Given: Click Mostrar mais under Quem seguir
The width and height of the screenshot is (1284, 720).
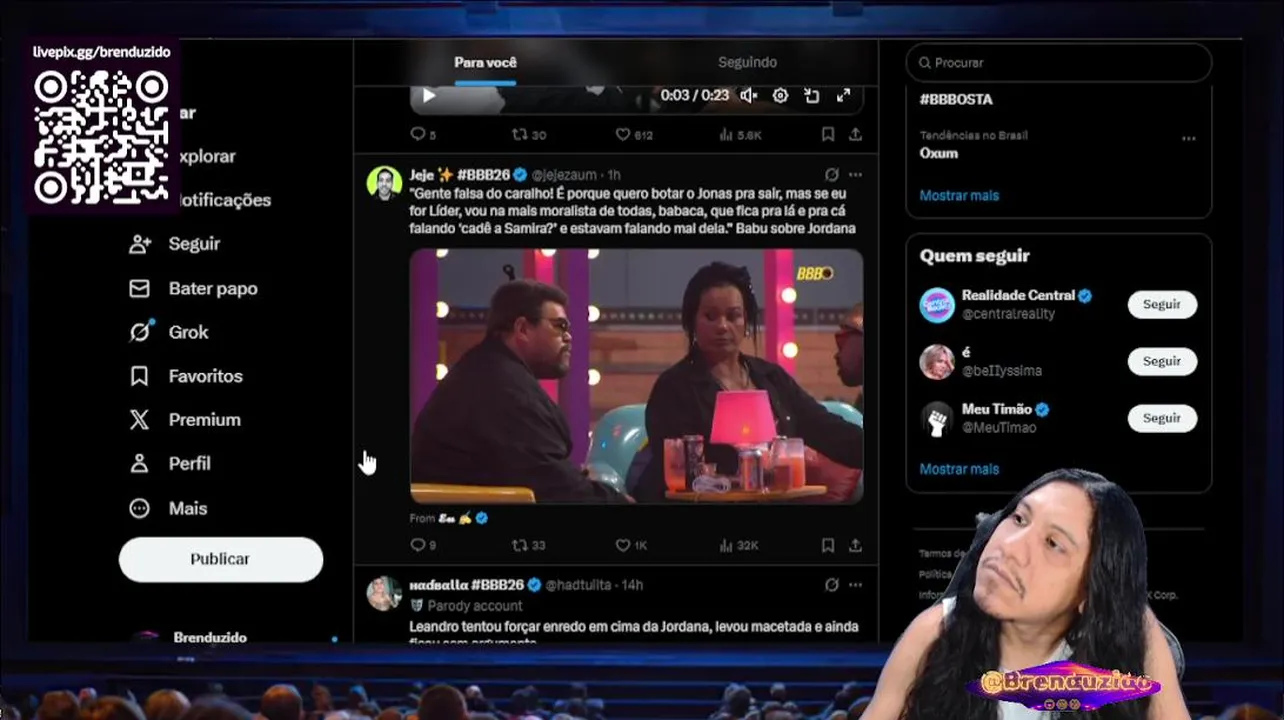Looking at the screenshot, I should pos(959,469).
